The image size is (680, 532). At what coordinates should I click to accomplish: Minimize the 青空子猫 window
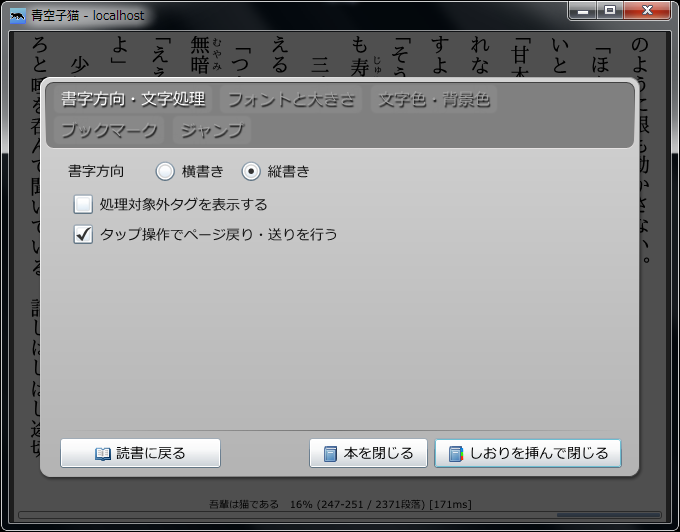click(583, 10)
